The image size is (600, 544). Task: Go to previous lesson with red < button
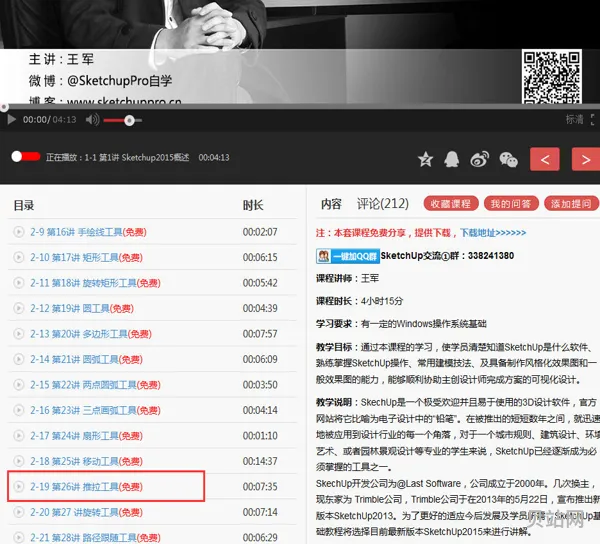tap(545, 159)
